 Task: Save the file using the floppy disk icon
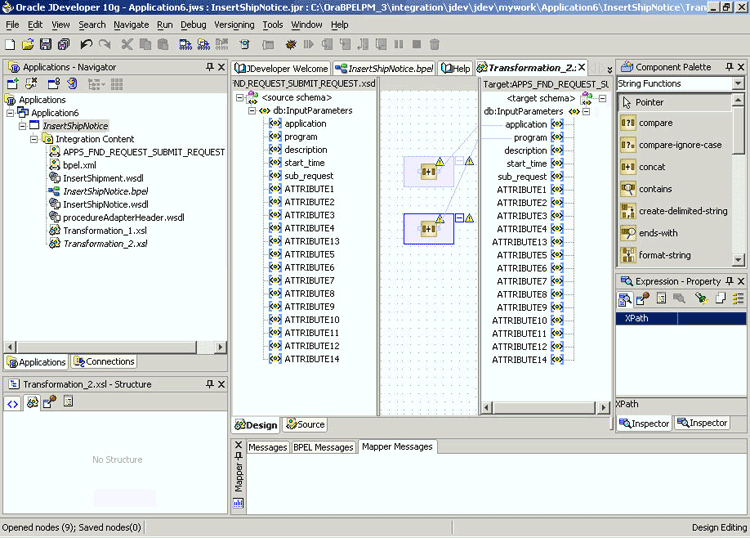pyautogui.click(x=45, y=44)
